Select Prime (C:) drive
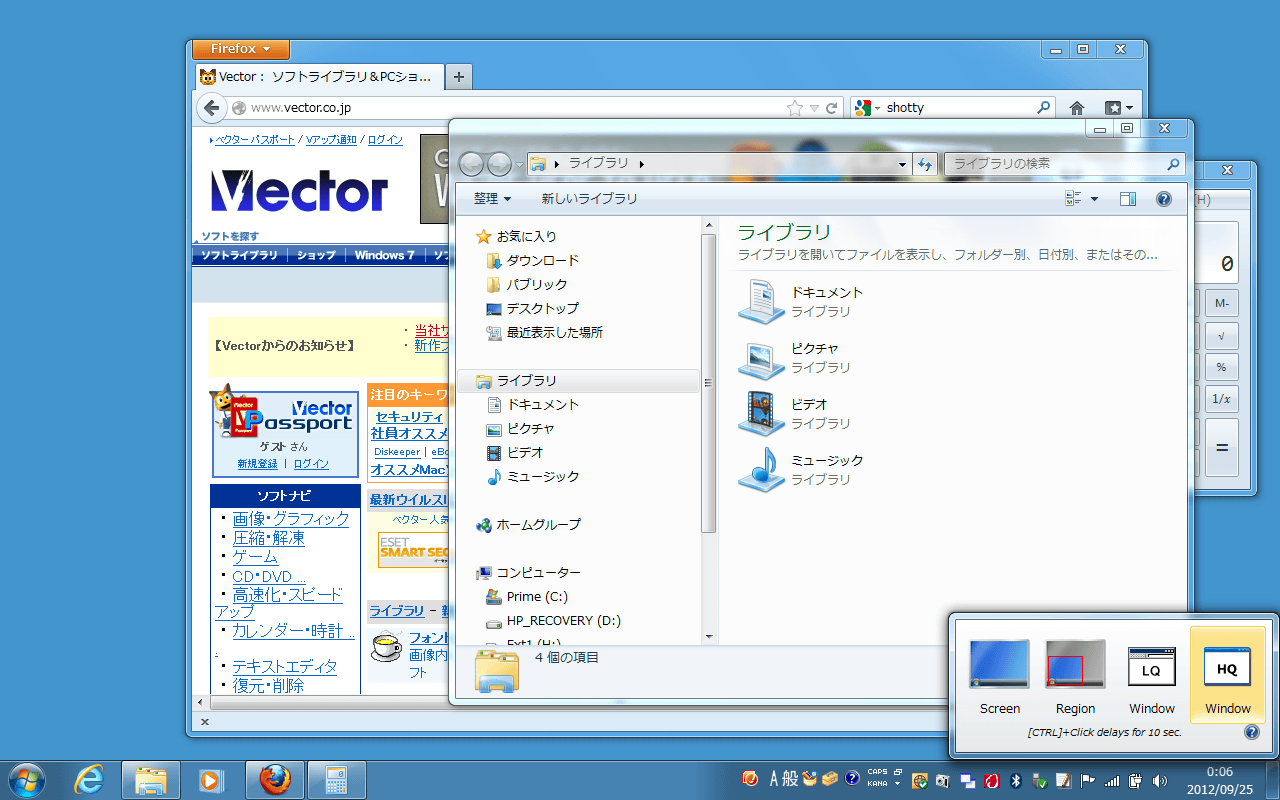 tap(526, 596)
